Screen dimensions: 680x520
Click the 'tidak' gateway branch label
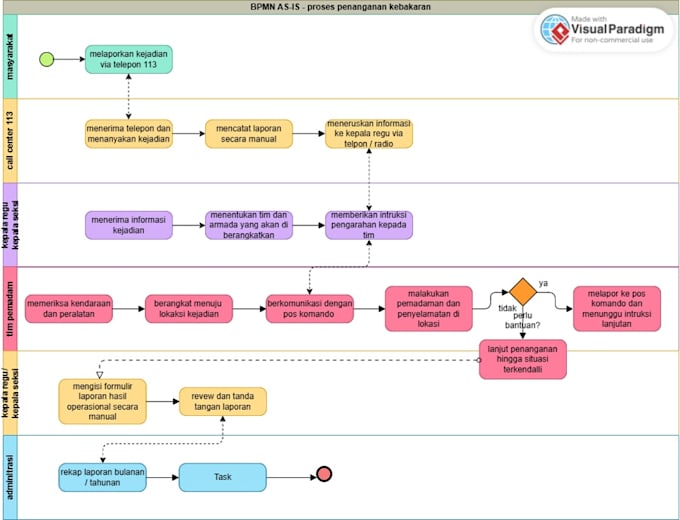click(x=507, y=308)
